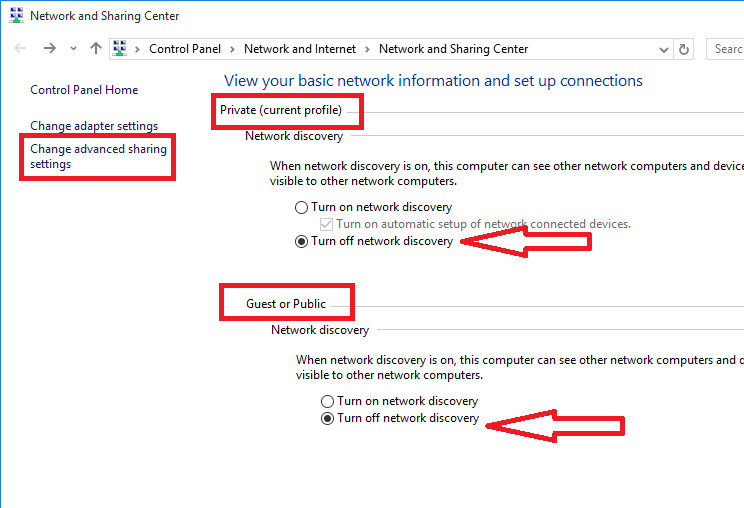744x508 pixels.
Task: Go back with the left arrow button
Action: 20,48
